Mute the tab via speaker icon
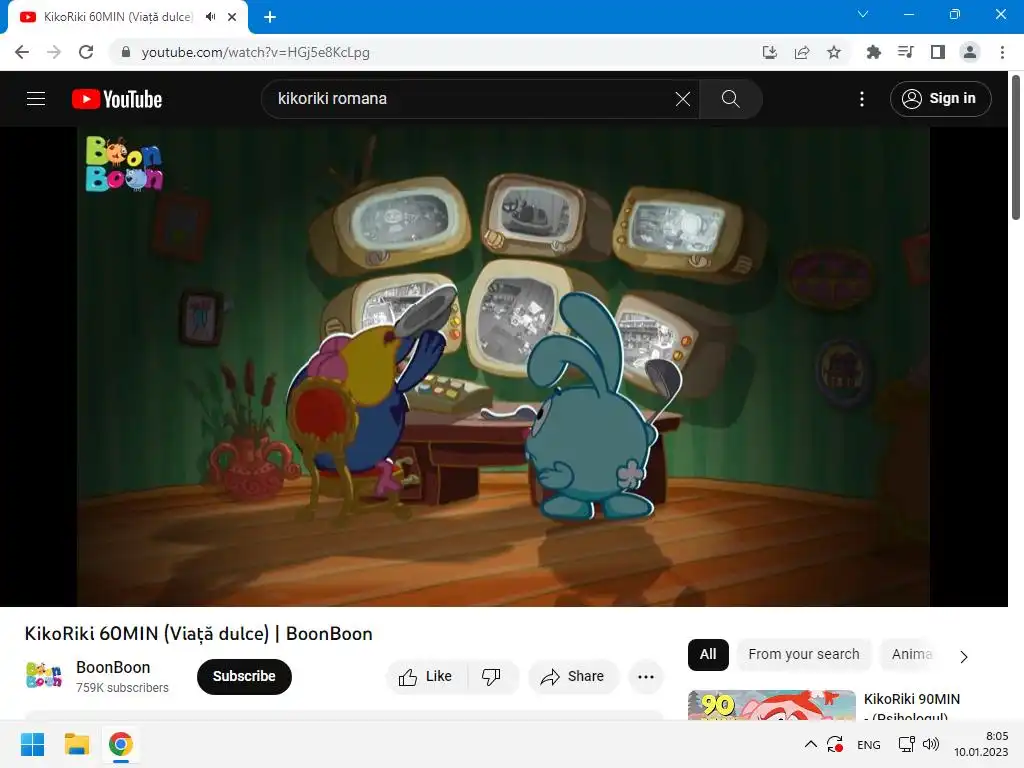This screenshot has height=768, width=1024. click(210, 17)
